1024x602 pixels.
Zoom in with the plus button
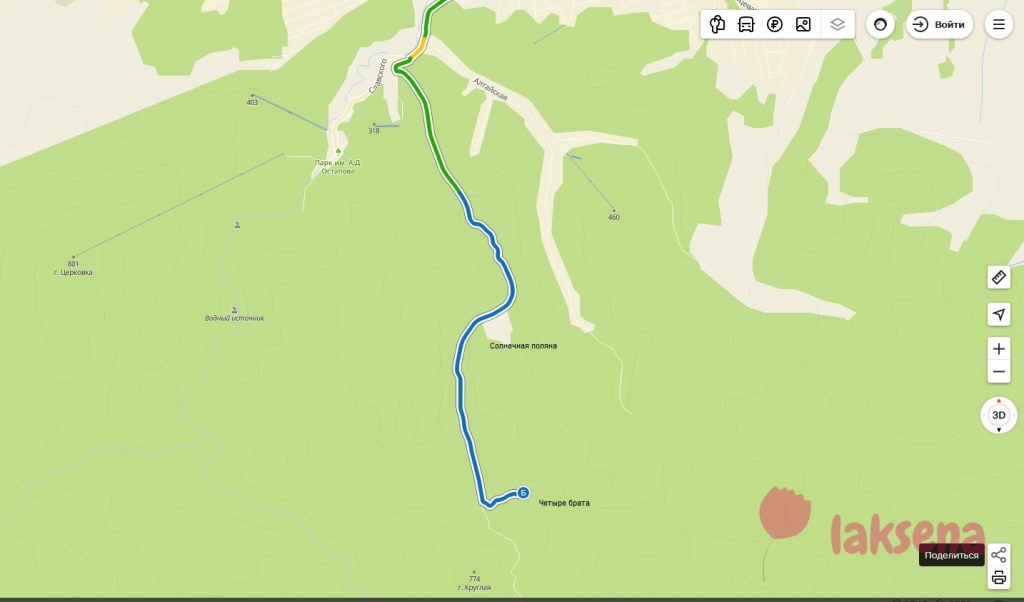coord(999,349)
